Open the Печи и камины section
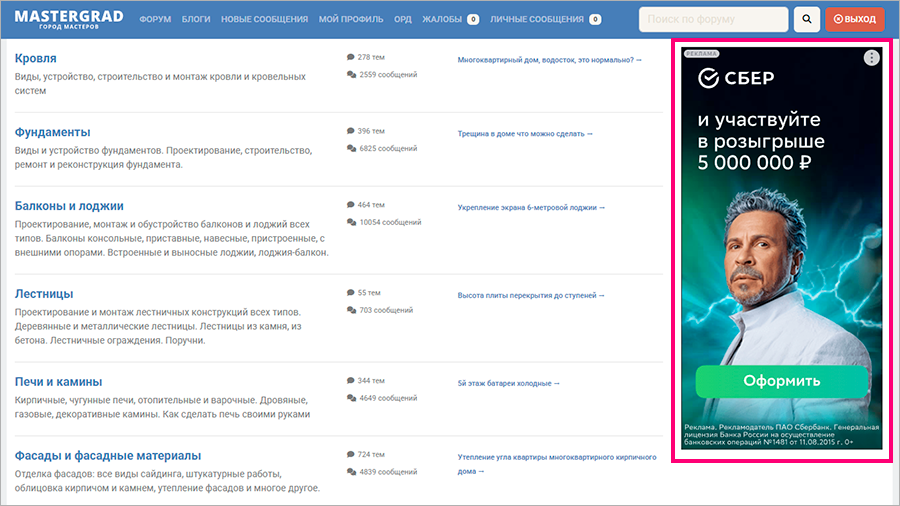The image size is (900, 506). point(58,382)
